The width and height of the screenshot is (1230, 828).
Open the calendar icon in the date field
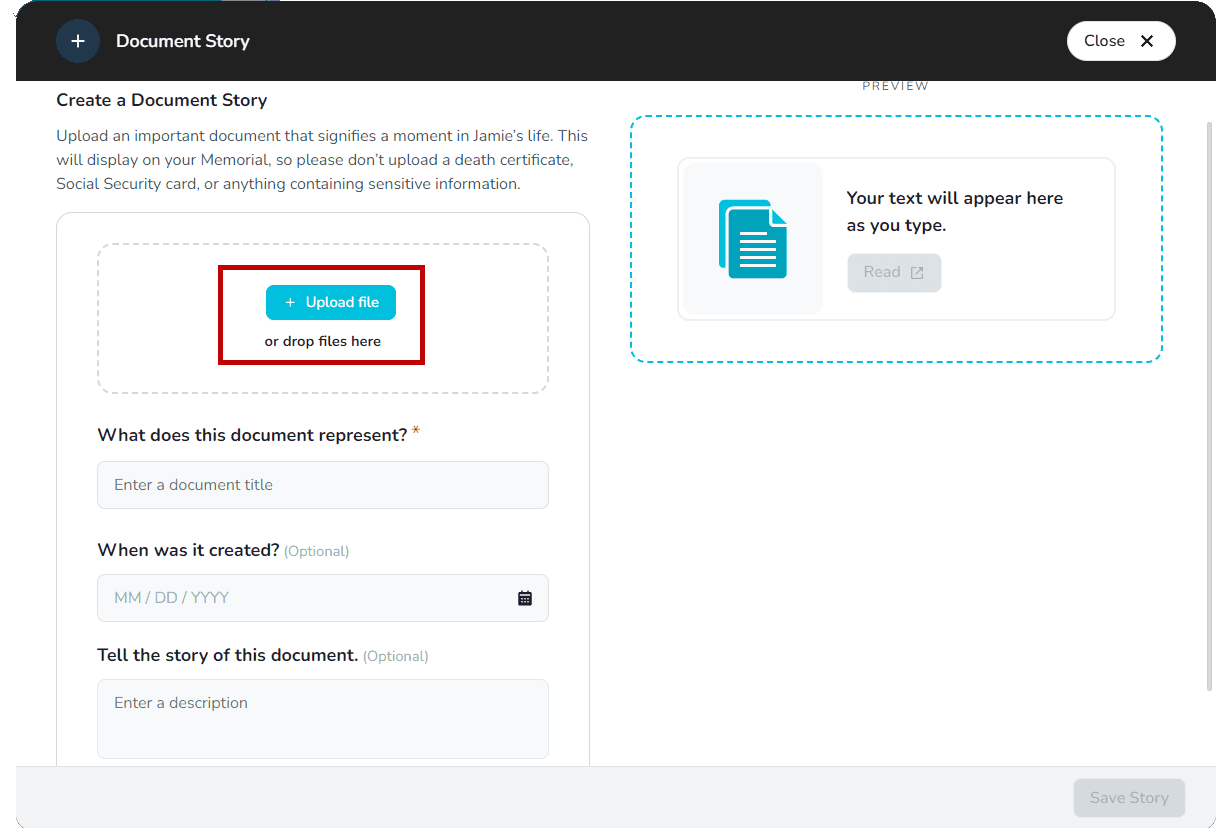click(525, 597)
